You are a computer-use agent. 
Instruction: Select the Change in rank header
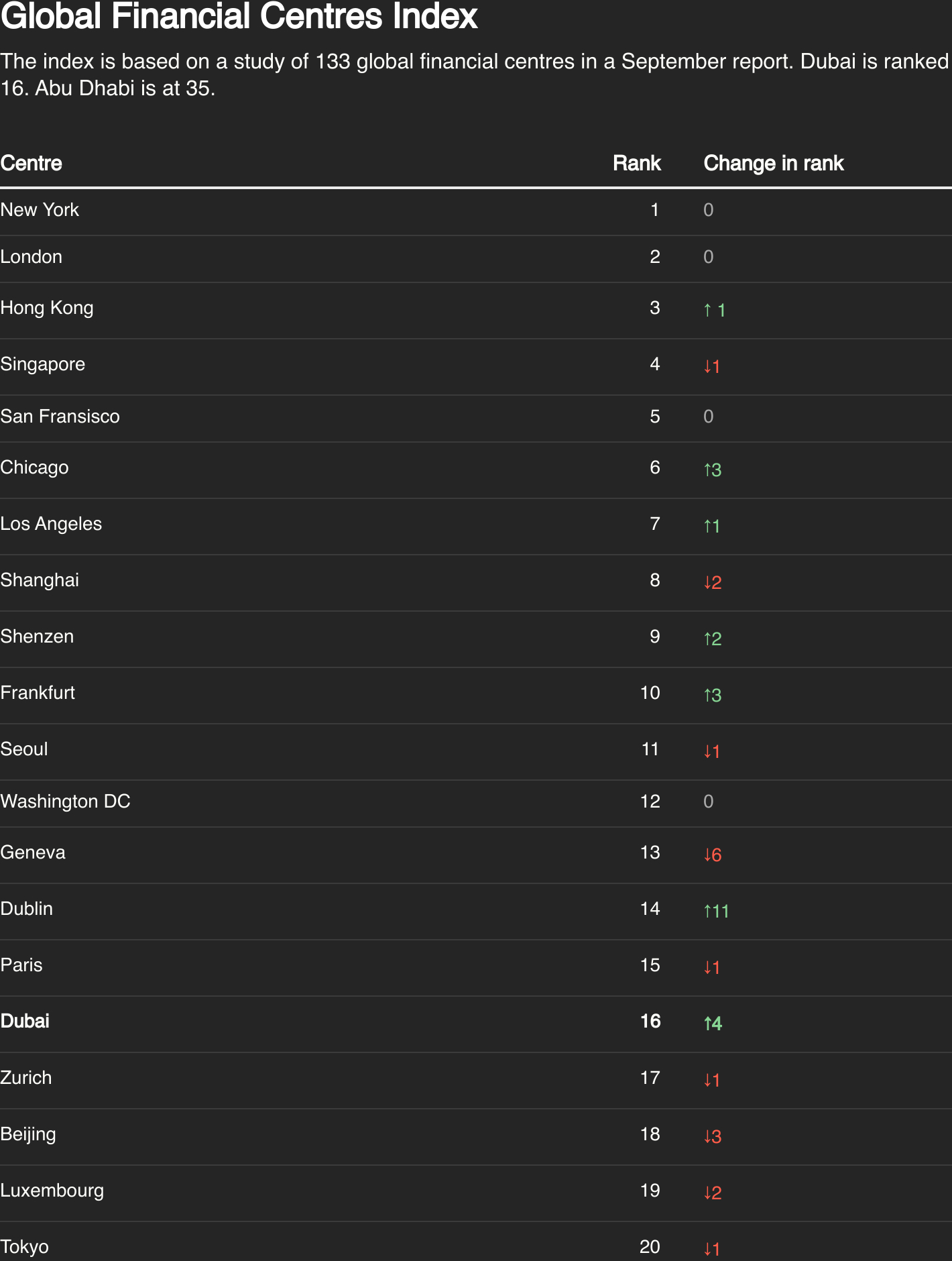pos(773,163)
